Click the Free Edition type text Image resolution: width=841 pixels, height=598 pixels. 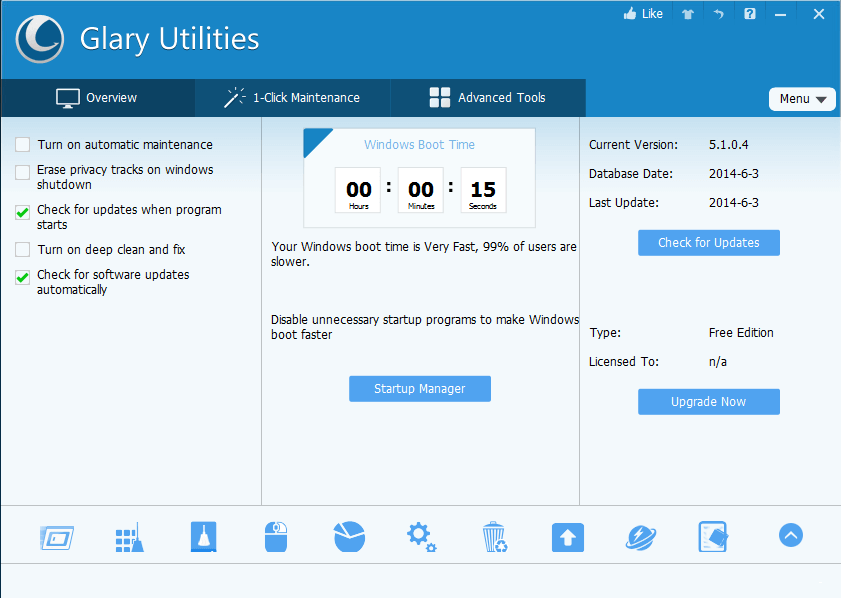(741, 333)
